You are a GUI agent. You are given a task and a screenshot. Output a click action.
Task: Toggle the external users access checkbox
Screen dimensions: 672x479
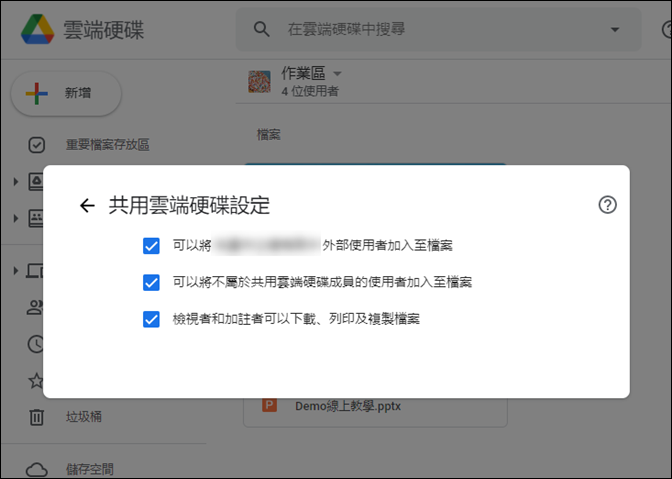coord(151,246)
